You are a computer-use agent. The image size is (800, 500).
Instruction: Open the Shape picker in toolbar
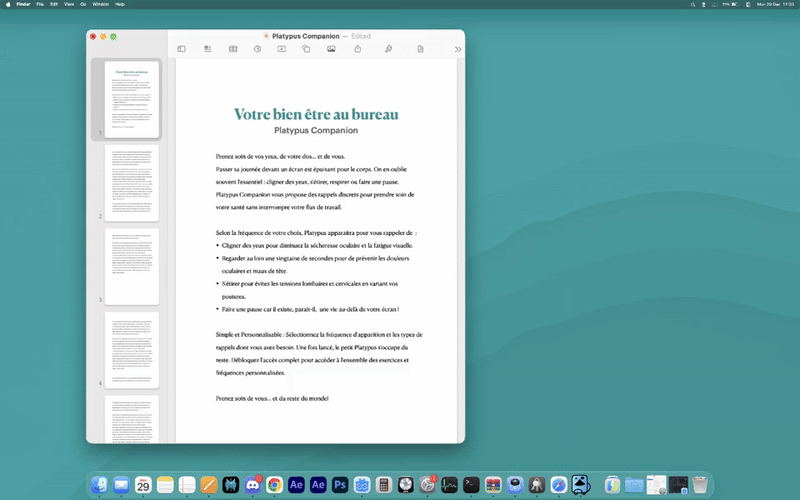pos(306,49)
